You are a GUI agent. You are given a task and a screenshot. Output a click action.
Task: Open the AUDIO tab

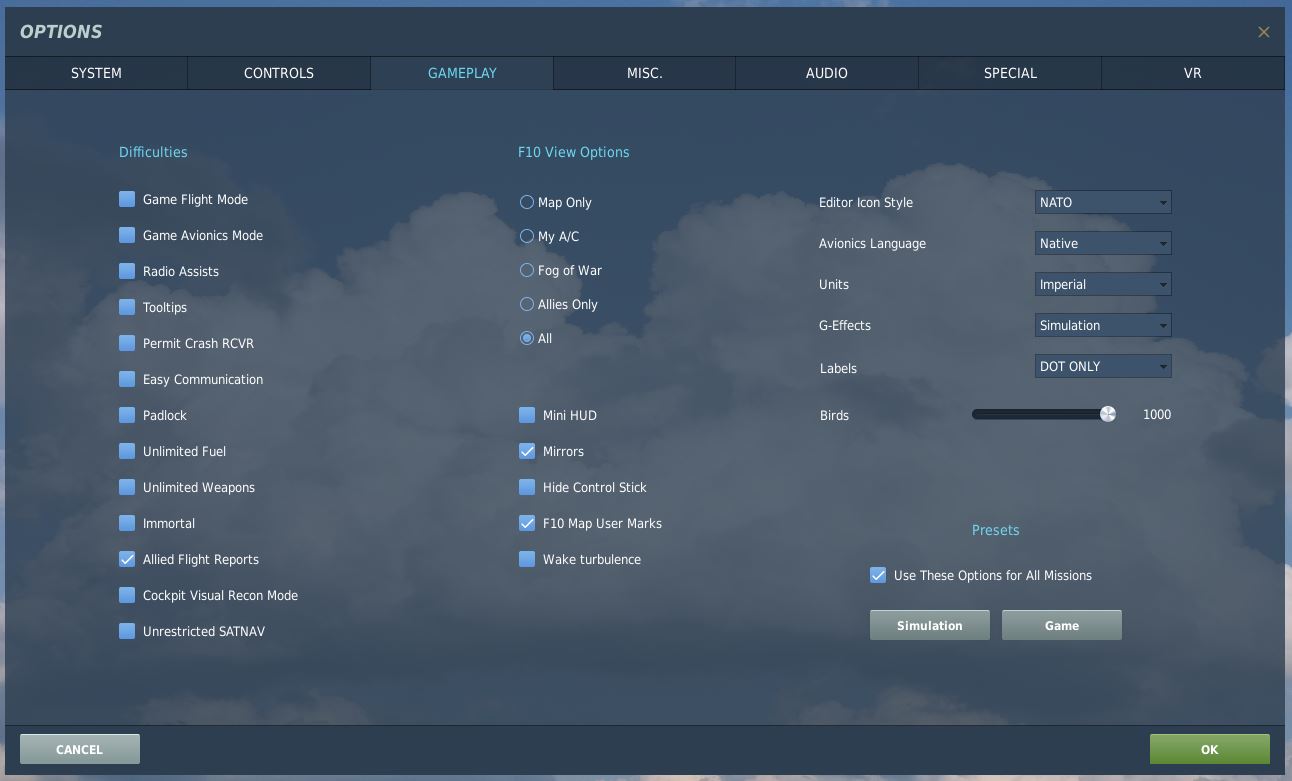tap(827, 73)
